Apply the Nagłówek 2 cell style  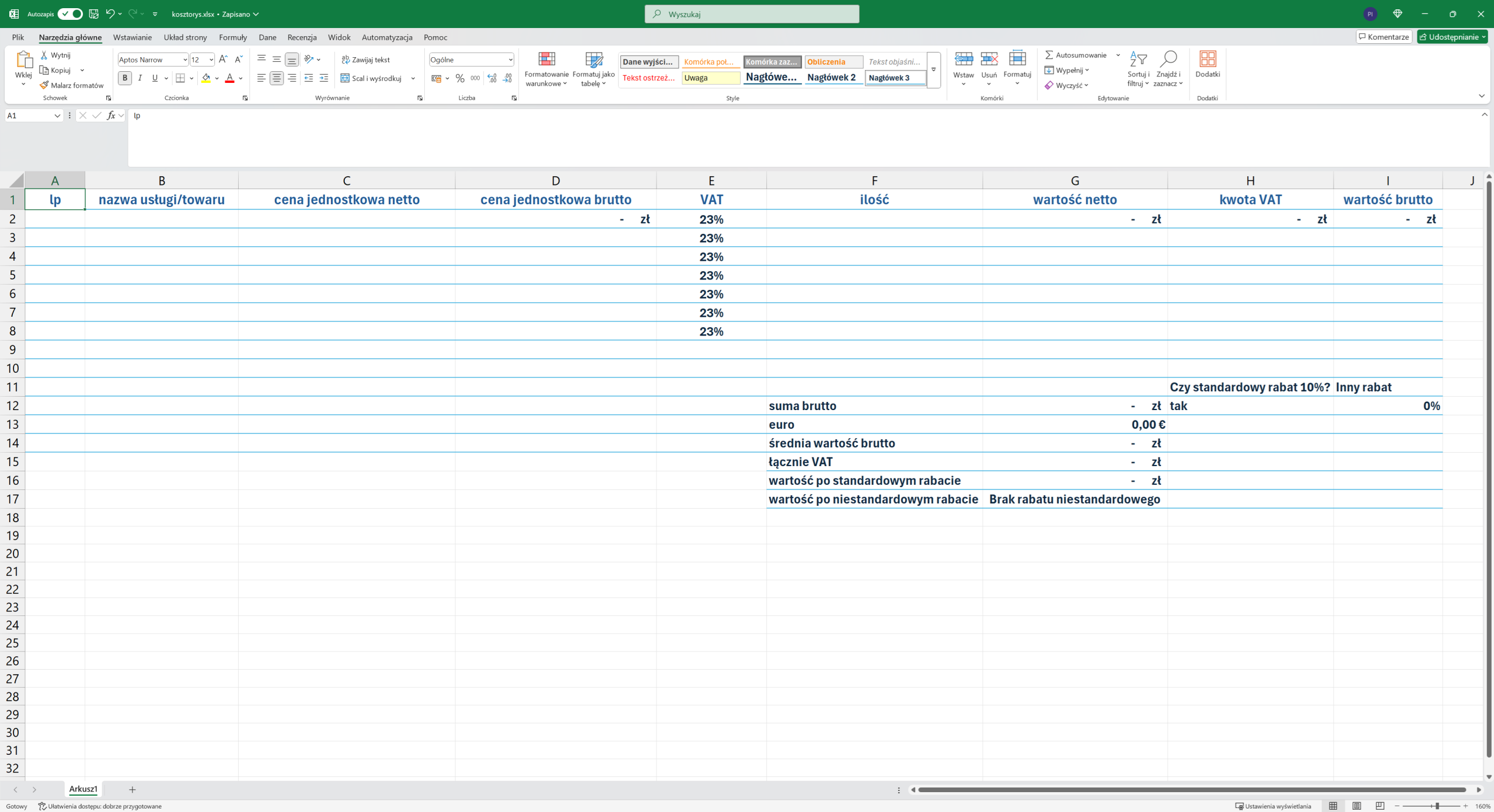(x=833, y=78)
